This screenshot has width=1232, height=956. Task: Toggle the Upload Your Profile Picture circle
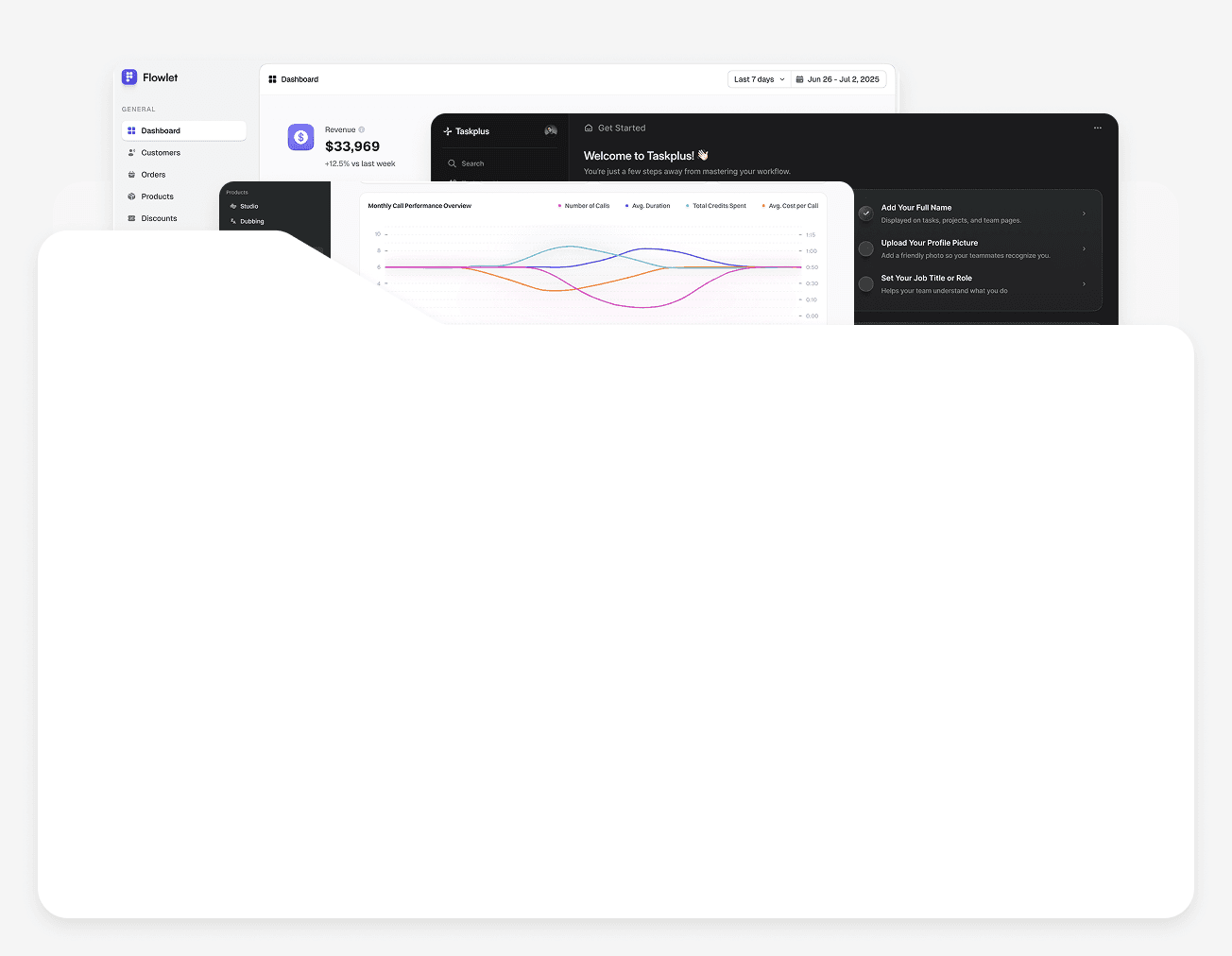click(865, 248)
